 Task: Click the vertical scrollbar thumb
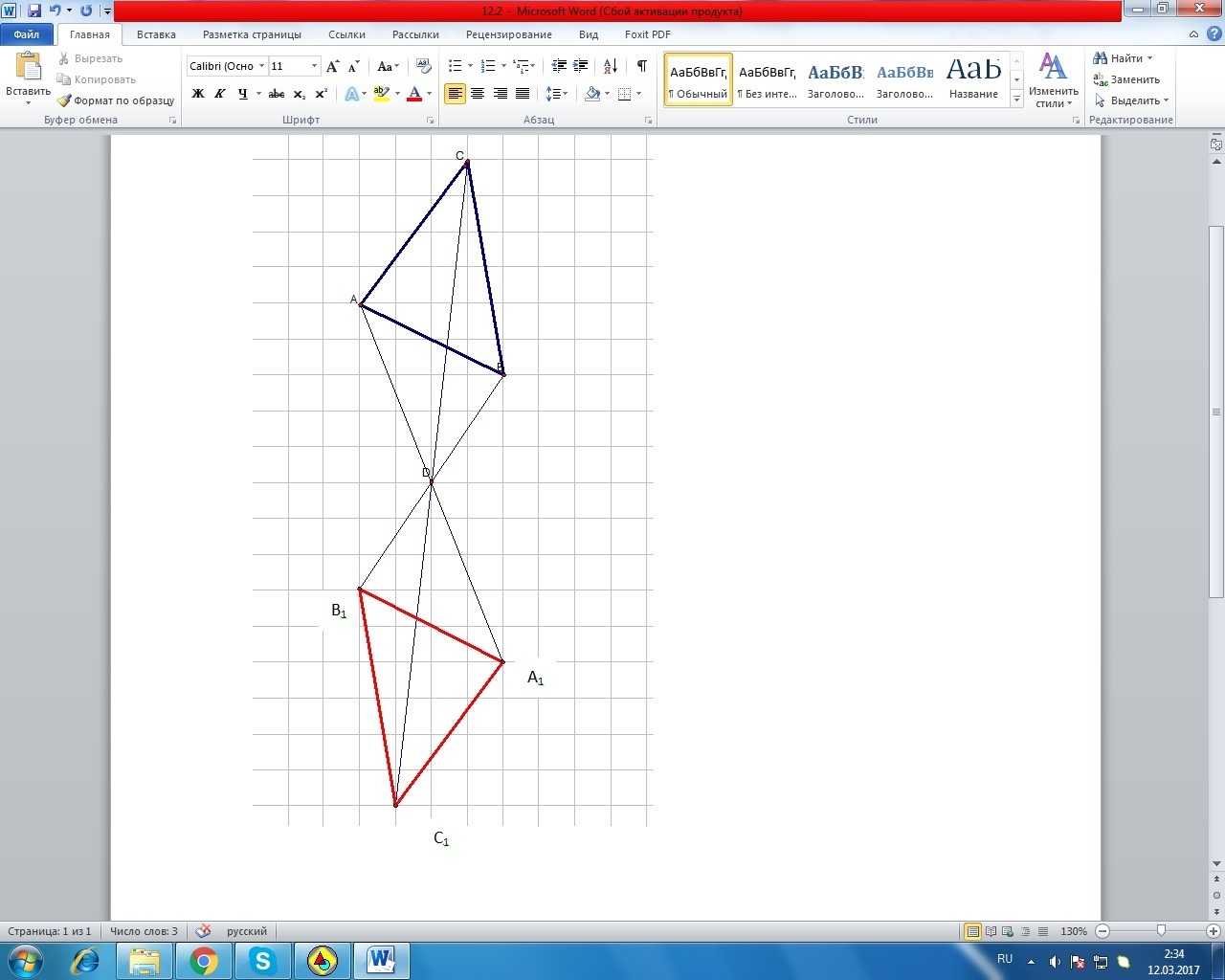coord(1216,412)
